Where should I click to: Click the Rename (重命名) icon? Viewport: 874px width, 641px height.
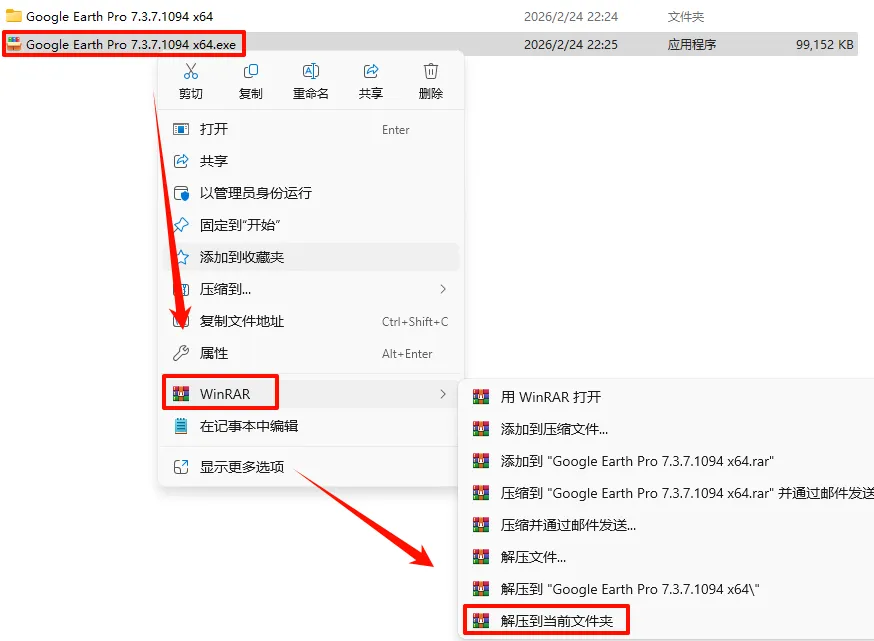pos(310,71)
